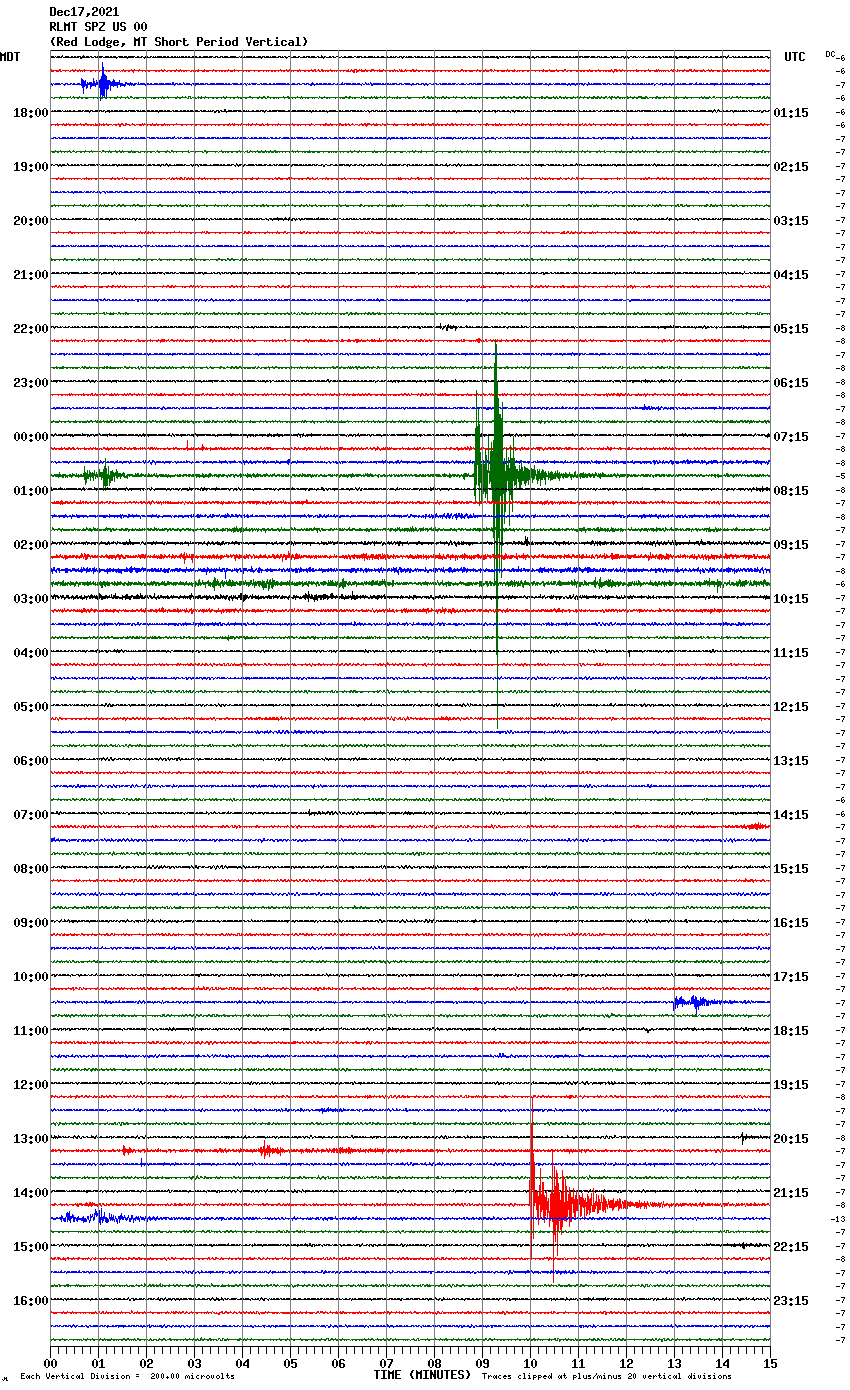This screenshot has height=1390, width=850.
Task: Select the MDT timezone label at top left
Action: pos(10,57)
